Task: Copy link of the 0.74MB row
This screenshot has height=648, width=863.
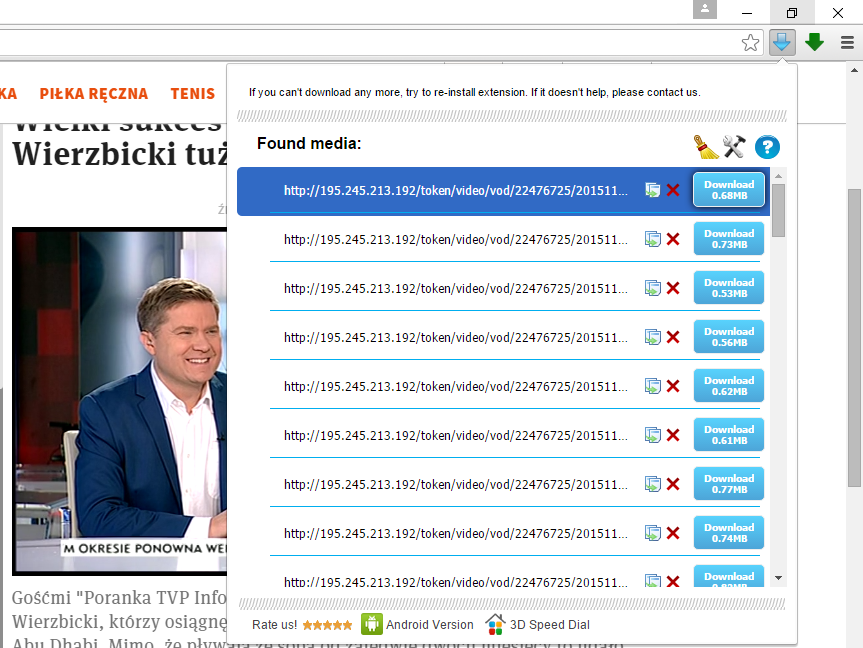Action: [653, 533]
